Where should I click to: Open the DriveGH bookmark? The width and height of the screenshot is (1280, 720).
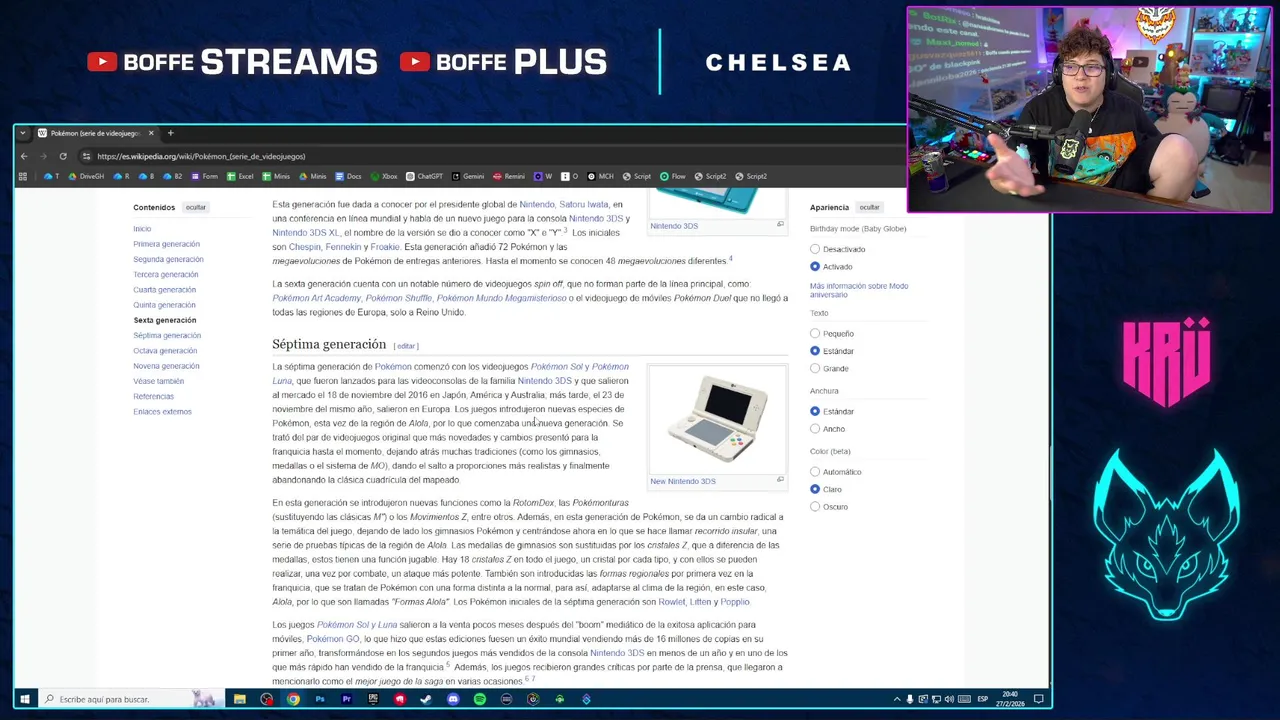pyautogui.click(x=86, y=176)
